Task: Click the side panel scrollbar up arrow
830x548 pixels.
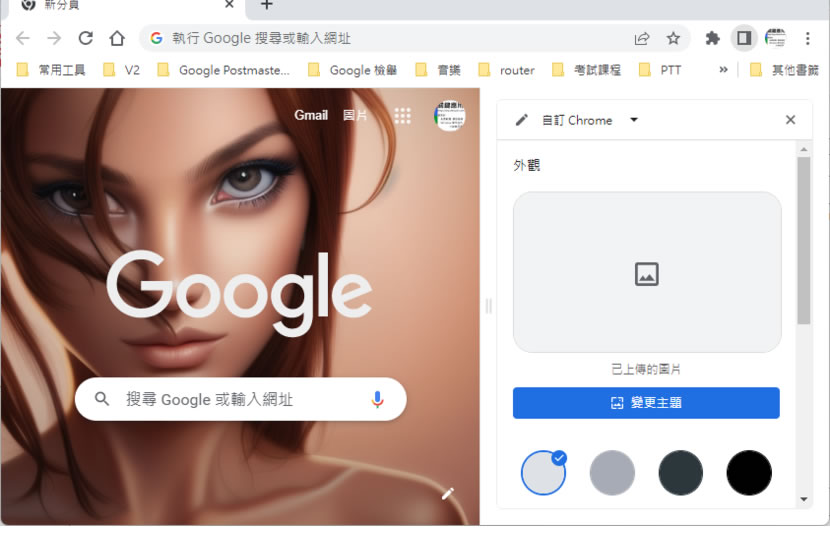Action: point(804,150)
